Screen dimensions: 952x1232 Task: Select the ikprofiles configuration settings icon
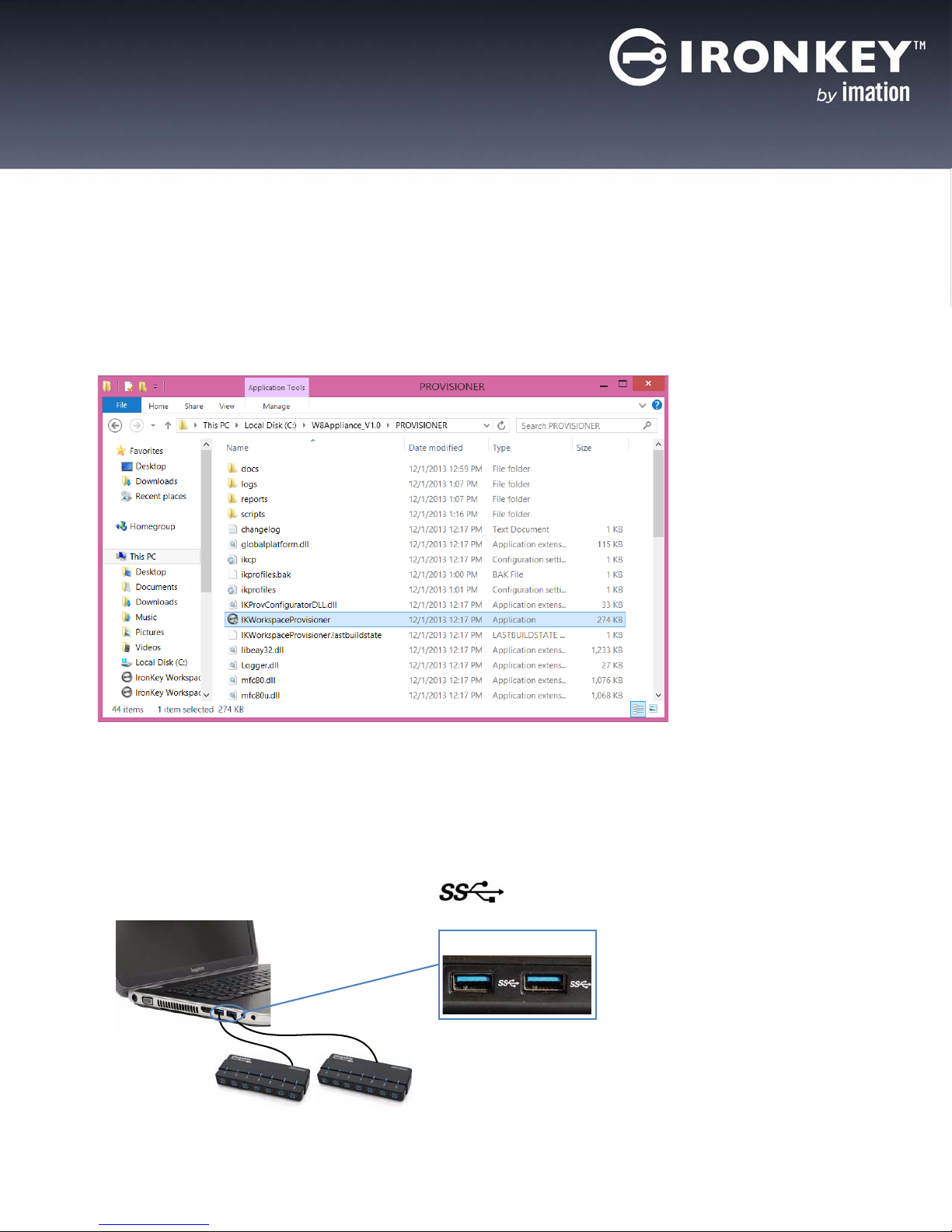232,589
